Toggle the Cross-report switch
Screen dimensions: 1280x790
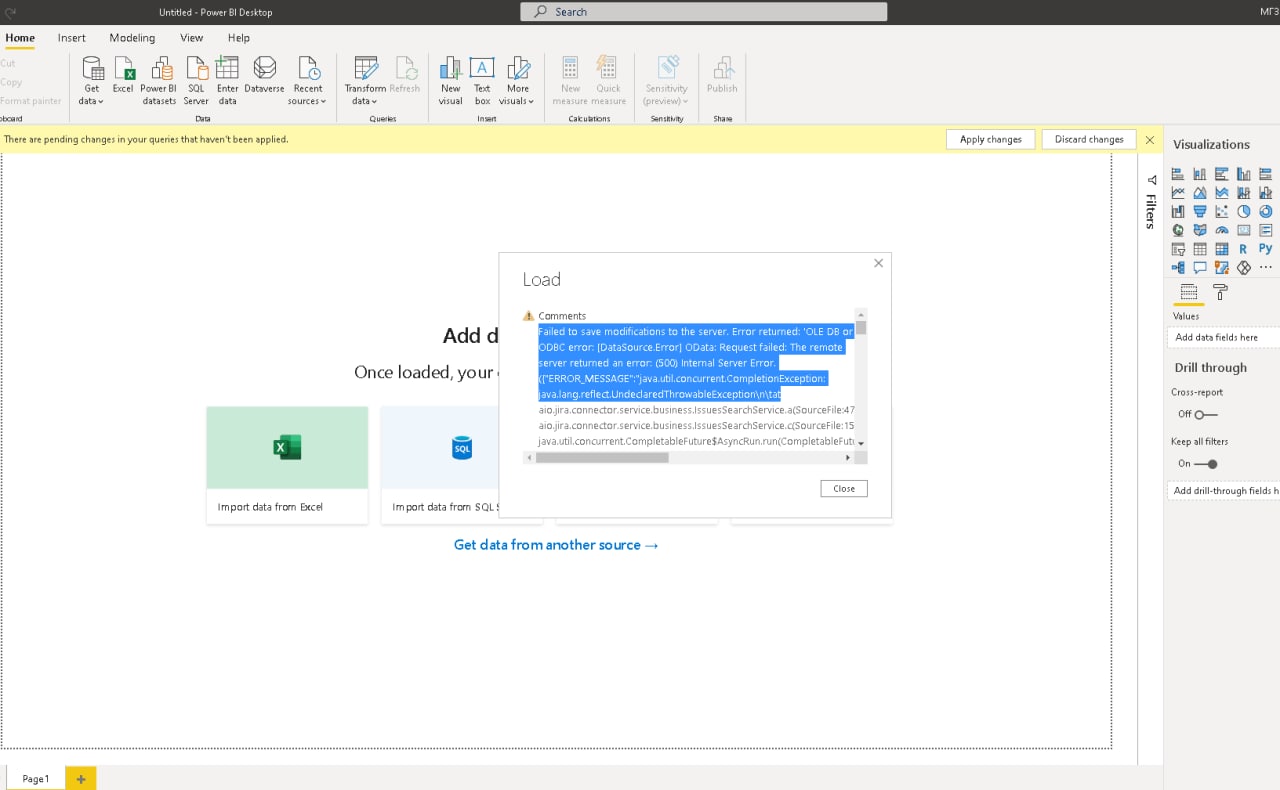(x=1206, y=414)
